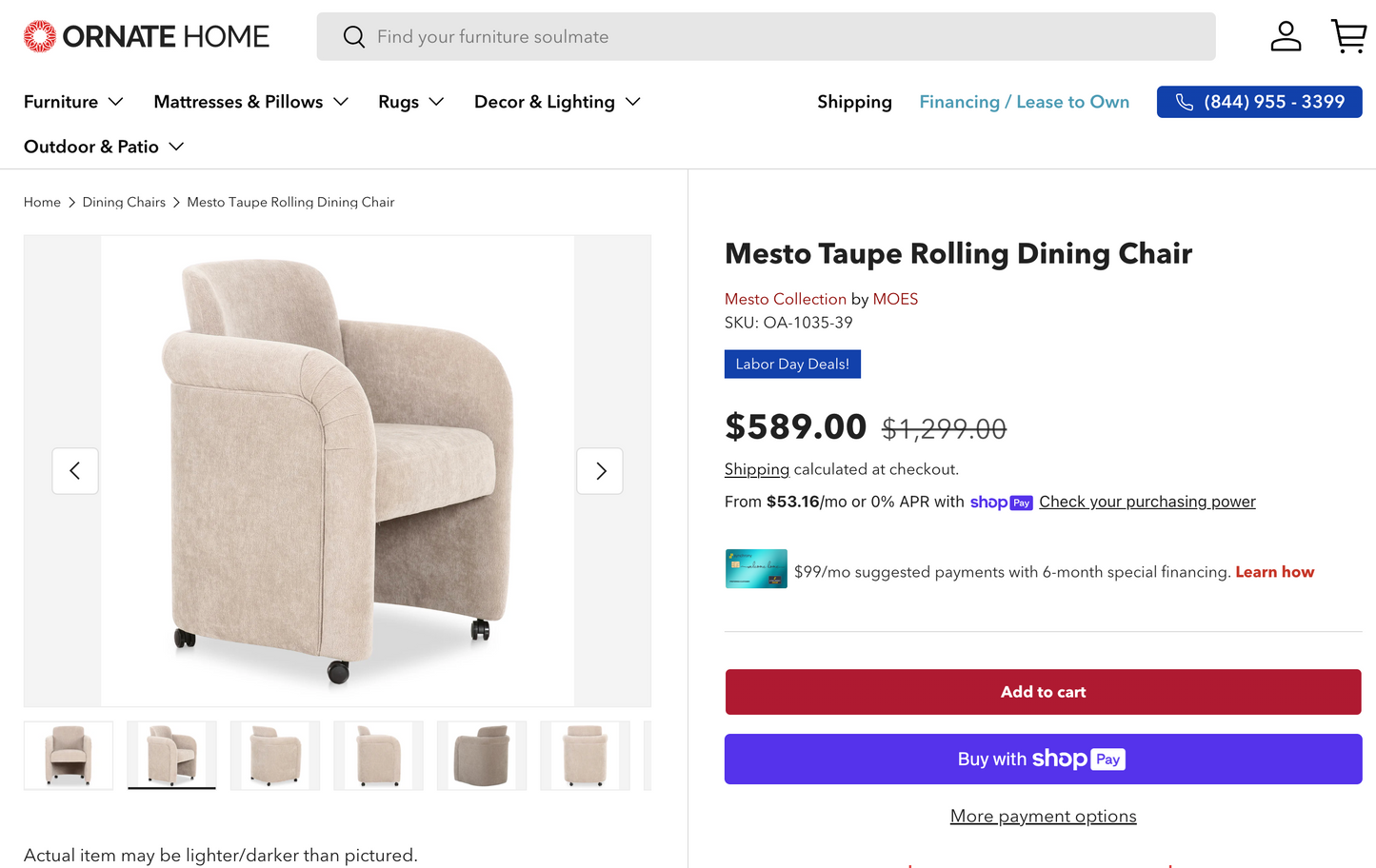Click the phone icon next to the number
The width and height of the screenshot is (1376, 868).
pos(1186,102)
